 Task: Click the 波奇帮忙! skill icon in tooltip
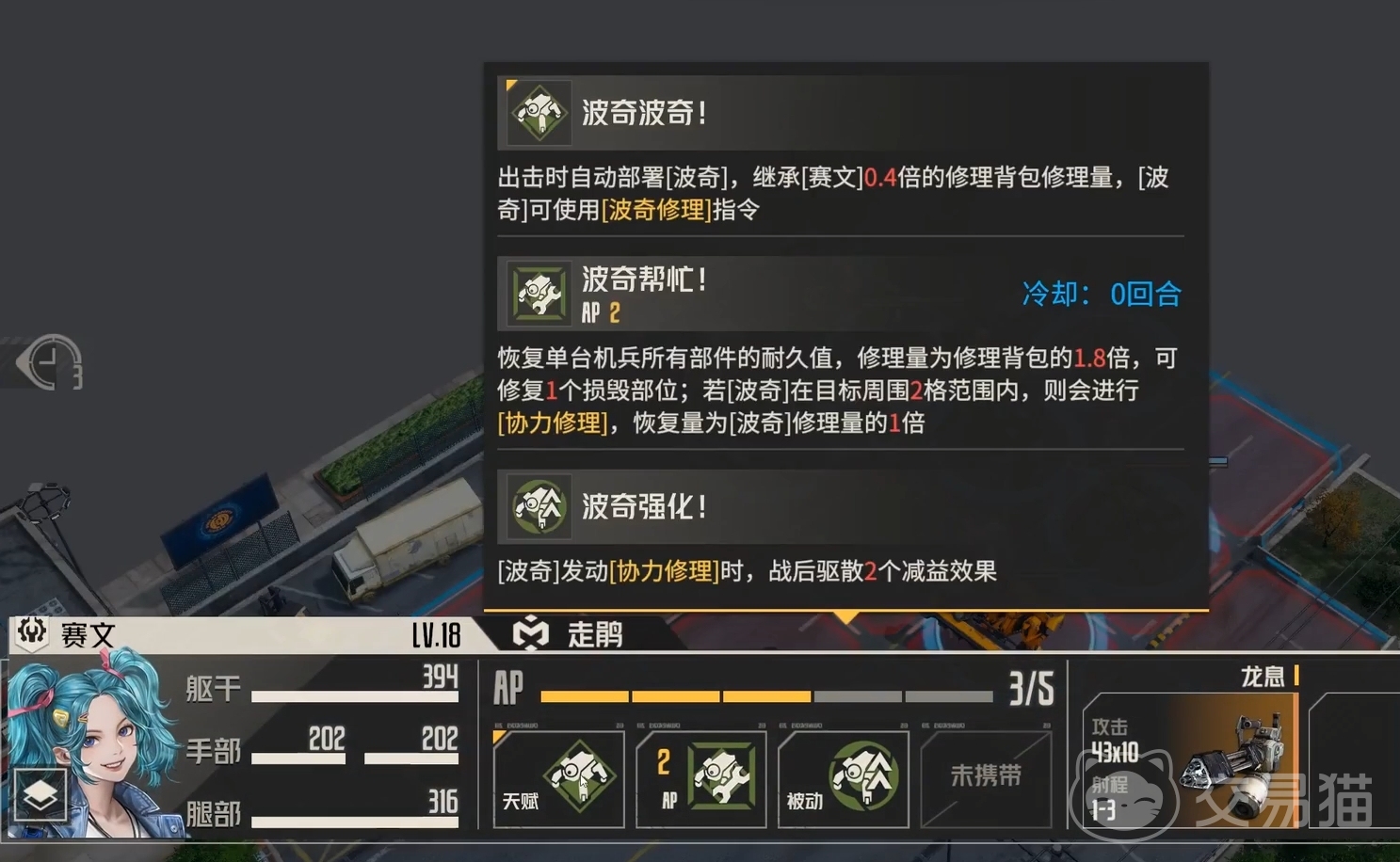[x=539, y=294]
